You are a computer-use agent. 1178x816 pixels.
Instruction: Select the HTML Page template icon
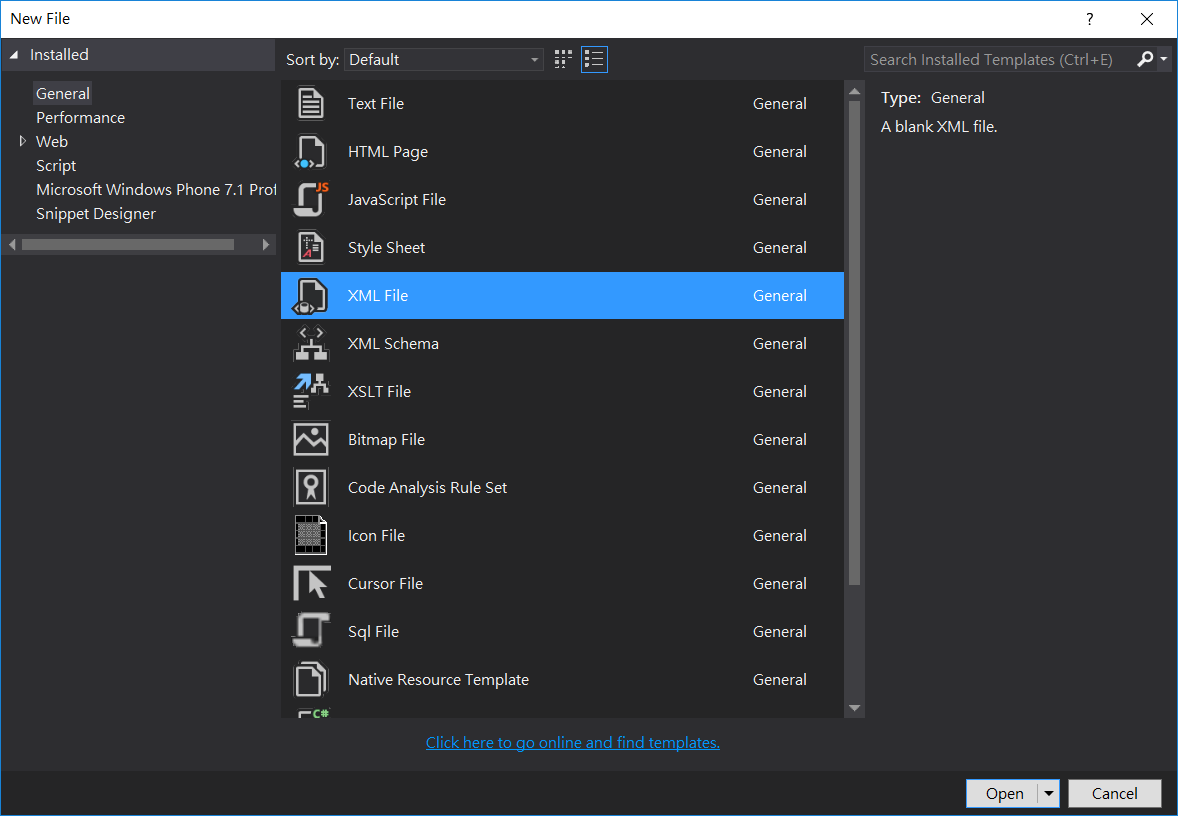coord(310,152)
